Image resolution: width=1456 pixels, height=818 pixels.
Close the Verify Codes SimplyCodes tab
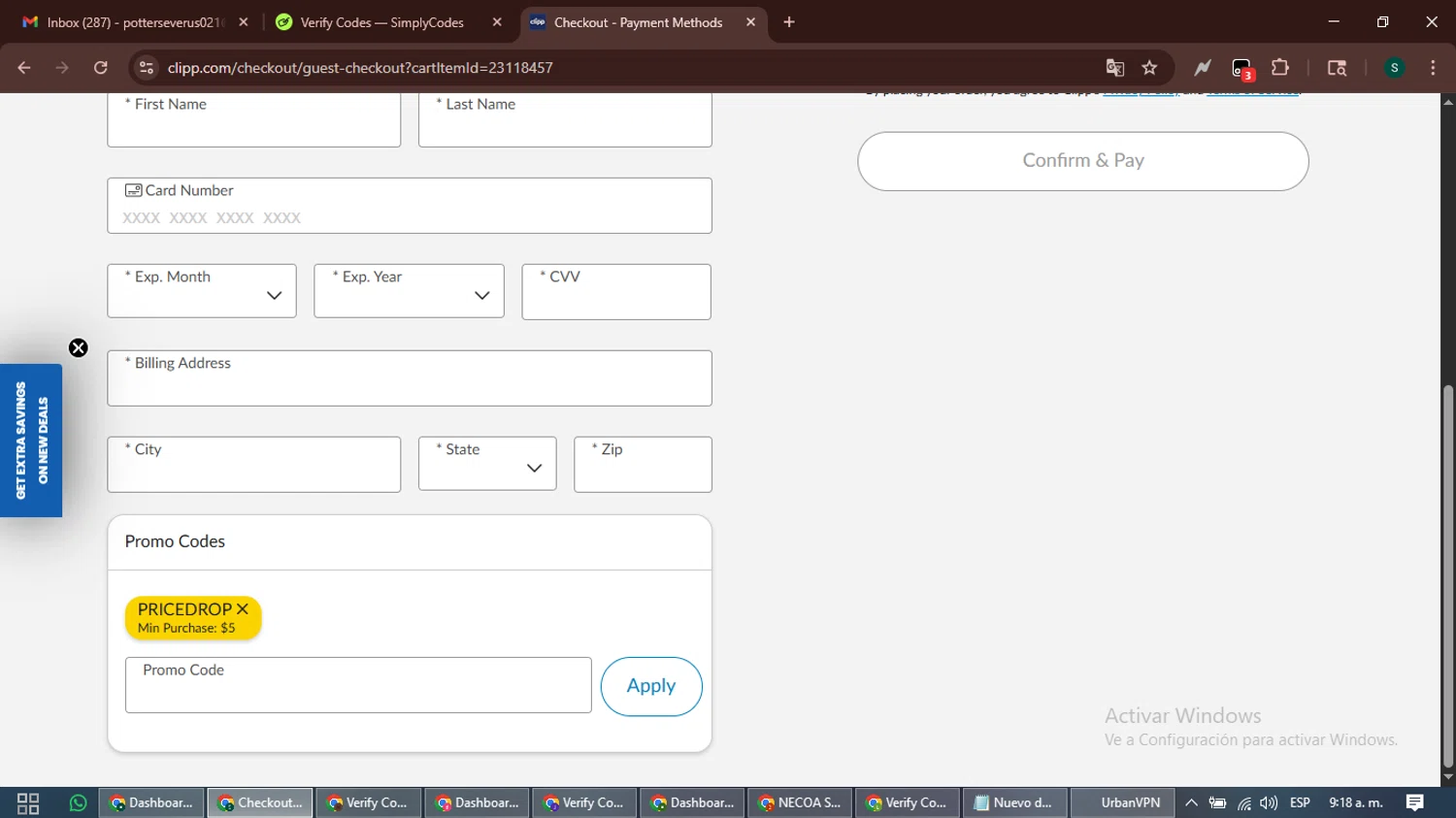(x=497, y=22)
